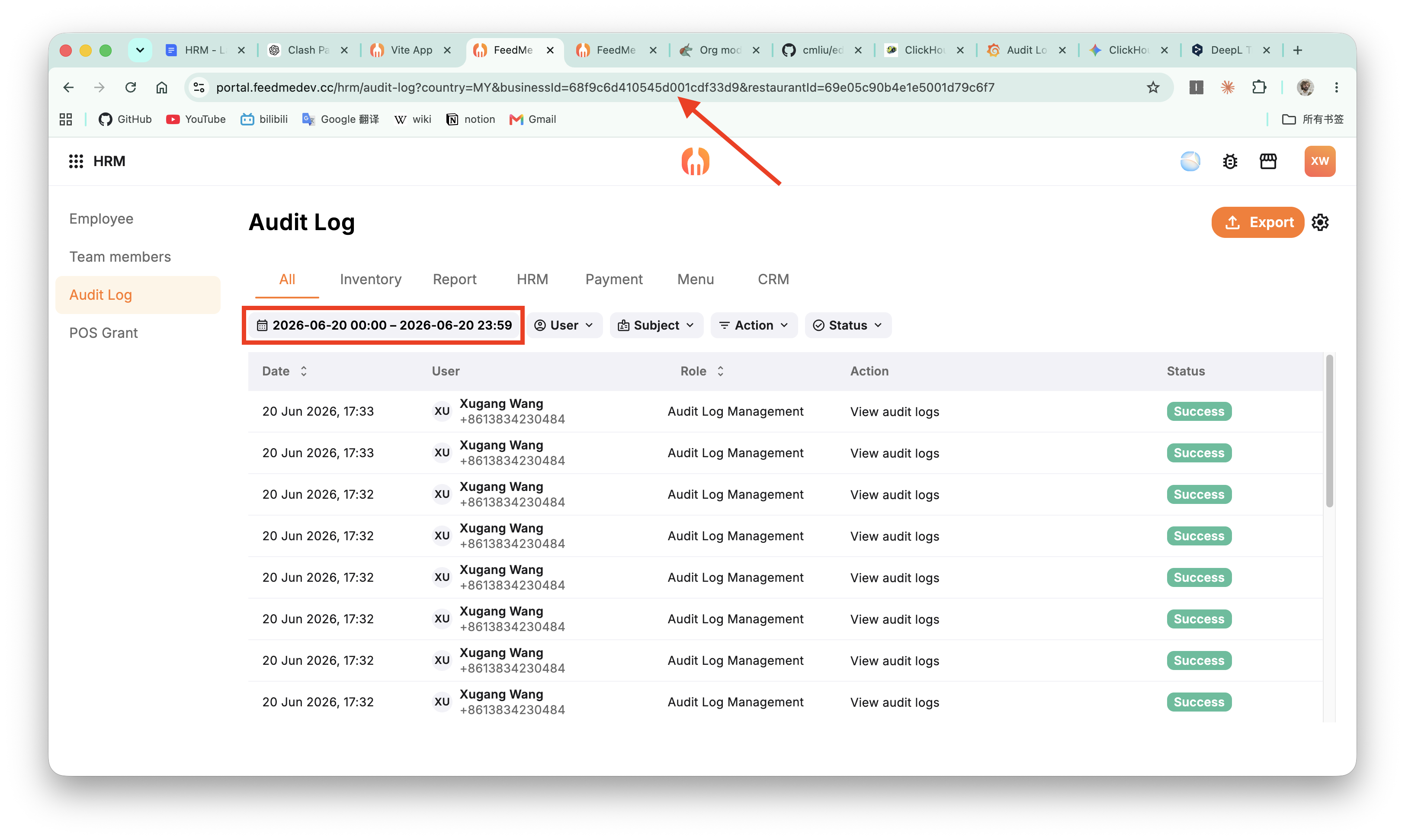Open site information icon in address bar
The height and width of the screenshot is (840, 1405).
tap(199, 87)
